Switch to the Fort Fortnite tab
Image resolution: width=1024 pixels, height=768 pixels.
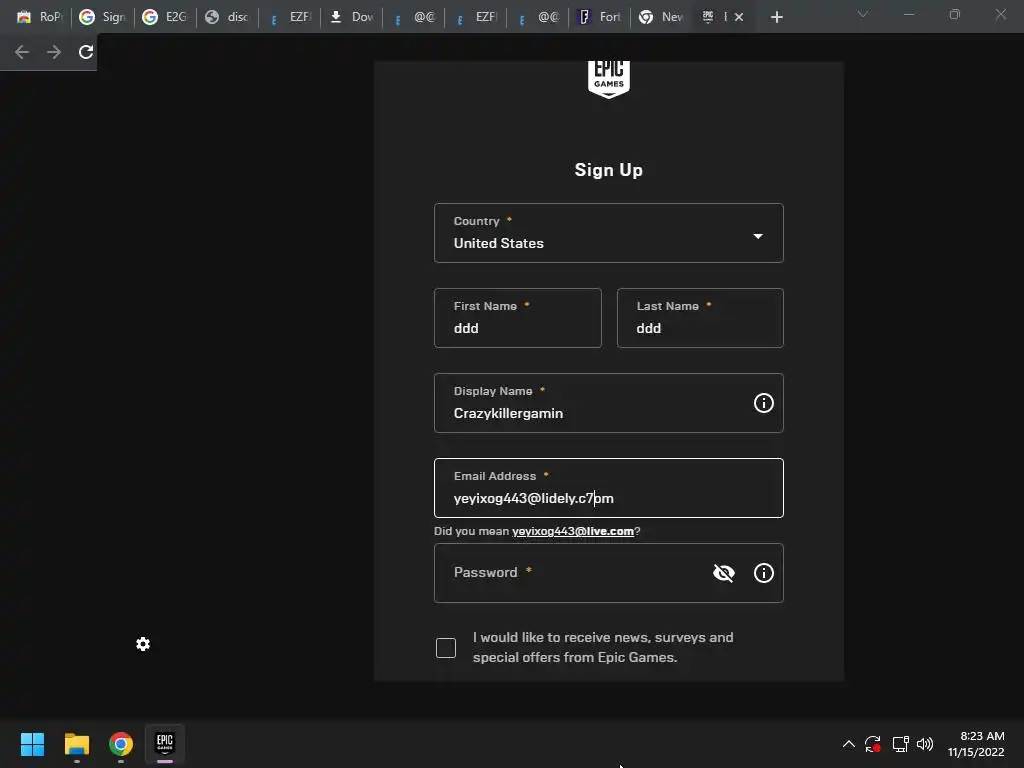(600, 17)
